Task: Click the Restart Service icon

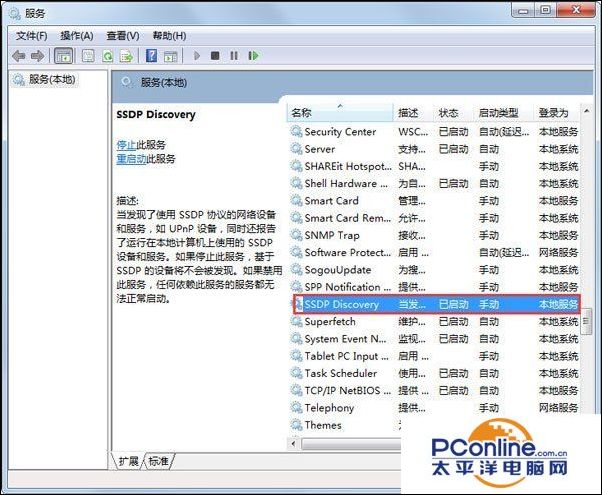Action: [x=253, y=56]
